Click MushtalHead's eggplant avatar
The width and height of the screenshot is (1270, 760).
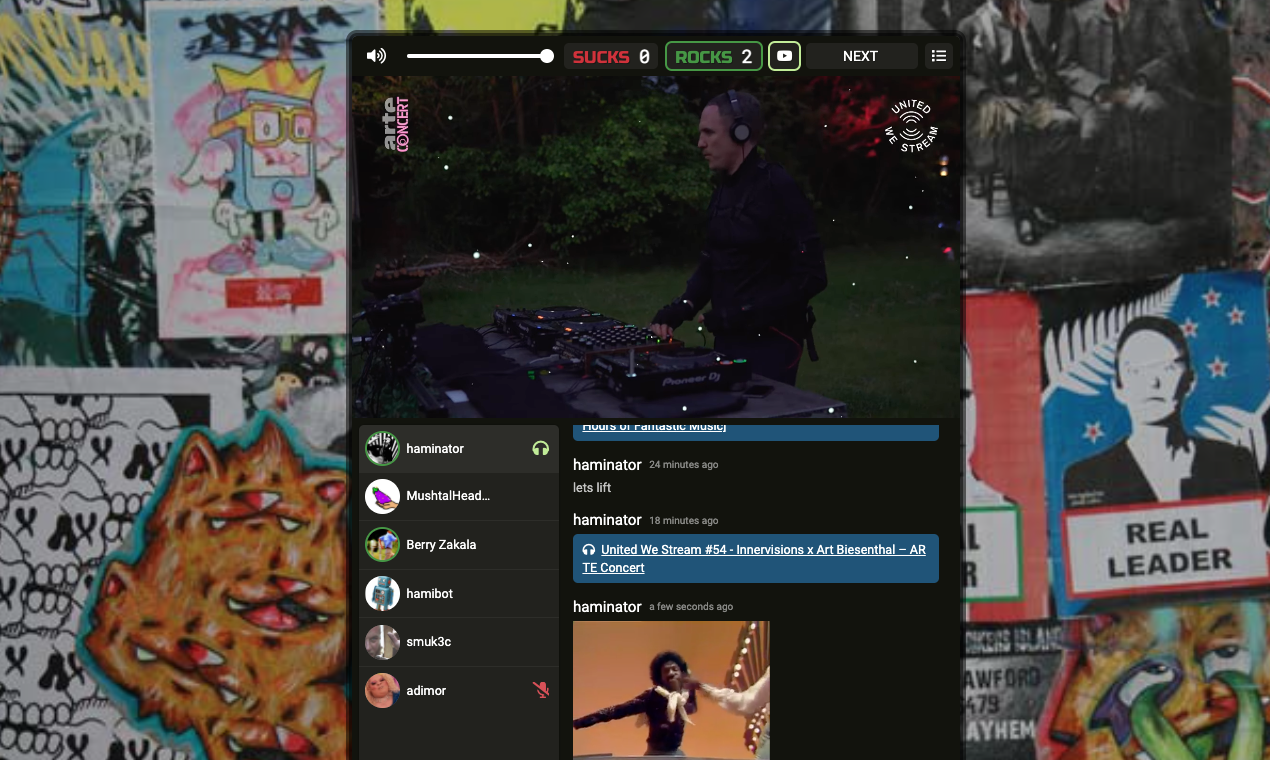pyautogui.click(x=382, y=496)
